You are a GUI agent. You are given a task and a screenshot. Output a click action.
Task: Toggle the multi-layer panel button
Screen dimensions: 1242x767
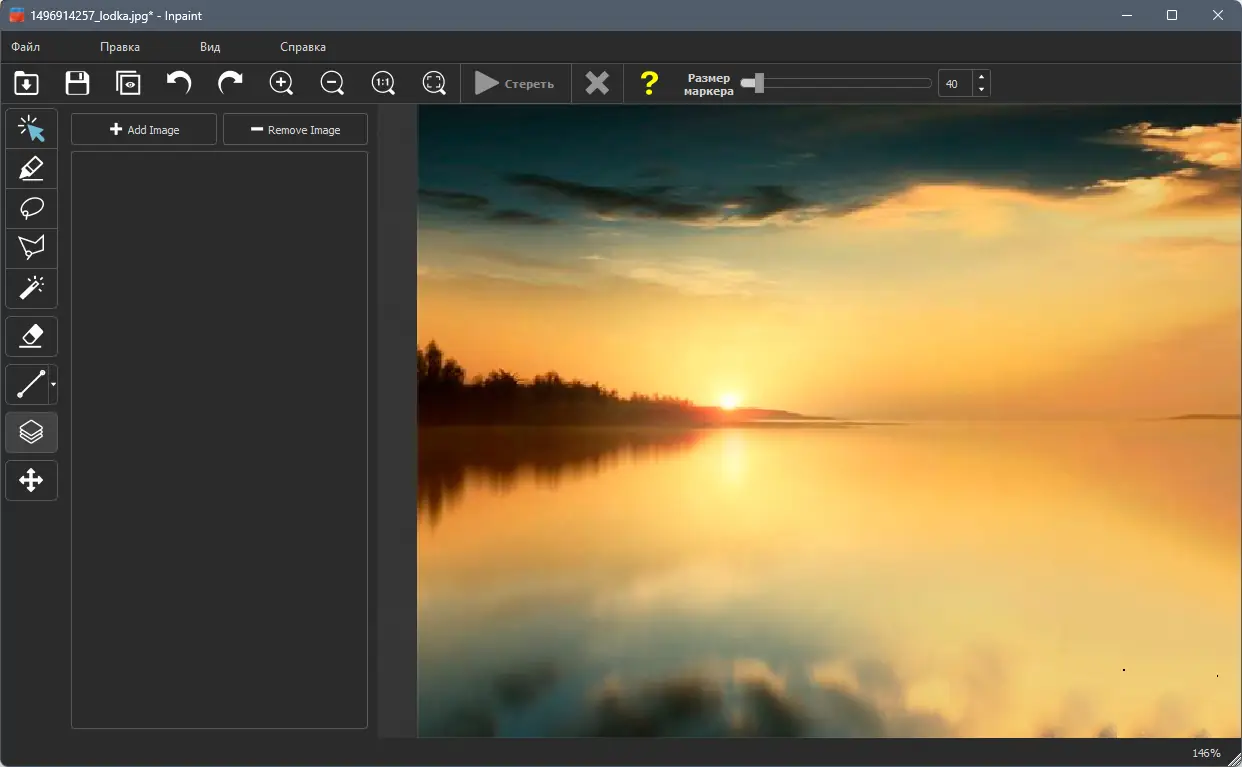[31, 432]
